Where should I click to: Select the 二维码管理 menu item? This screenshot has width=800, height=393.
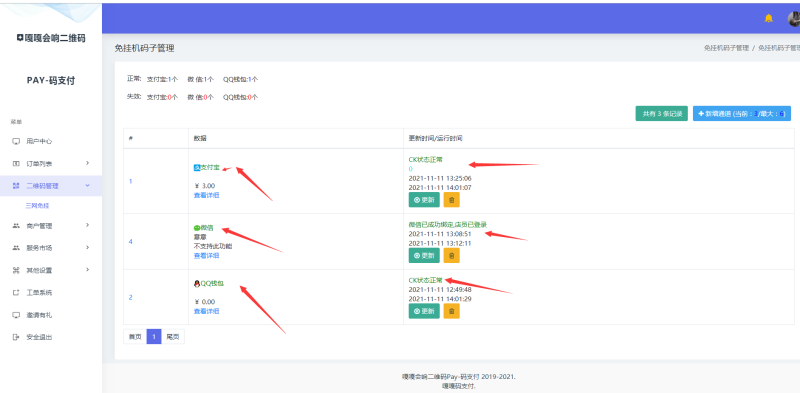[51, 186]
